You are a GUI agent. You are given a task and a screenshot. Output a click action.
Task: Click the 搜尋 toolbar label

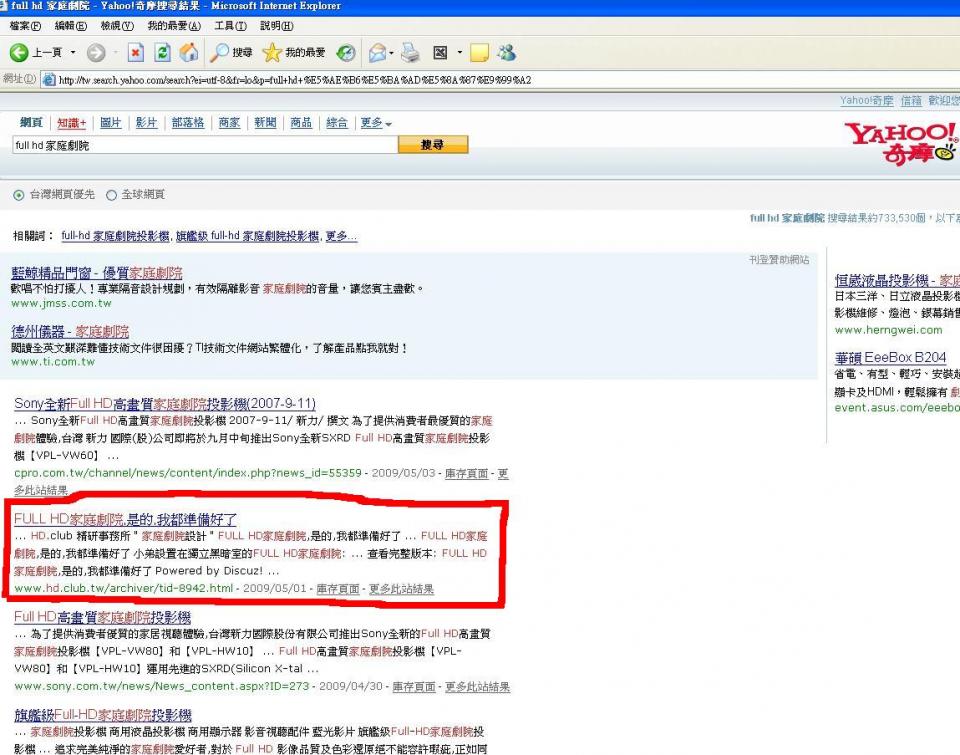click(x=242, y=53)
